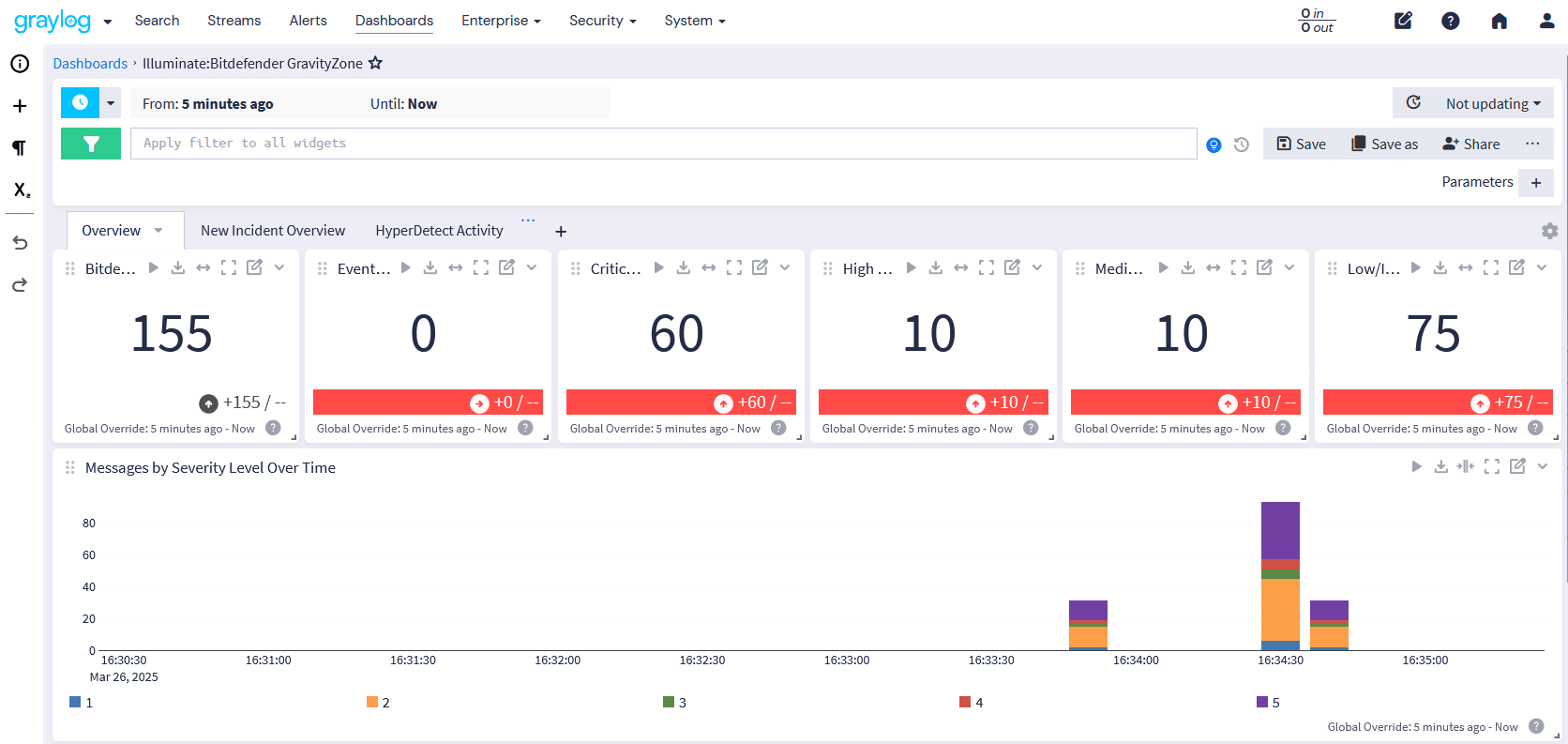Open the help question mark icon
The image size is (1568, 744).
point(1450,21)
